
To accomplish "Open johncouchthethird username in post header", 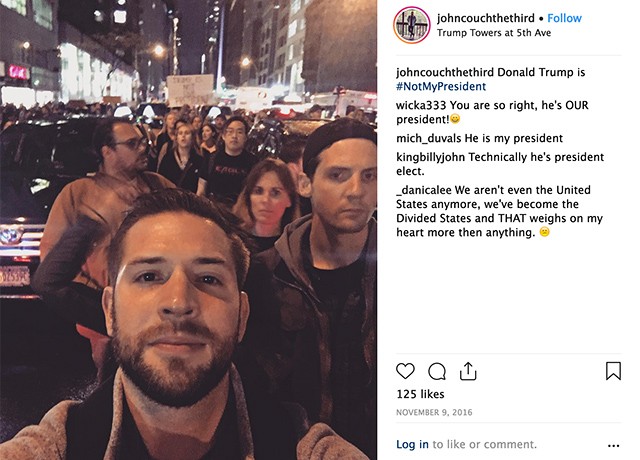I will [x=485, y=18].
